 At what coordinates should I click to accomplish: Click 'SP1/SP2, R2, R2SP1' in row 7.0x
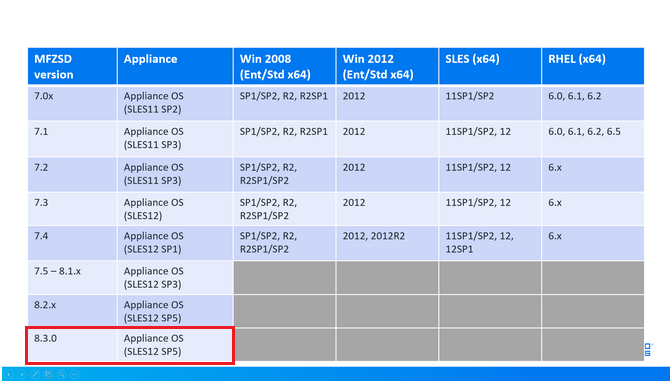coord(285,103)
